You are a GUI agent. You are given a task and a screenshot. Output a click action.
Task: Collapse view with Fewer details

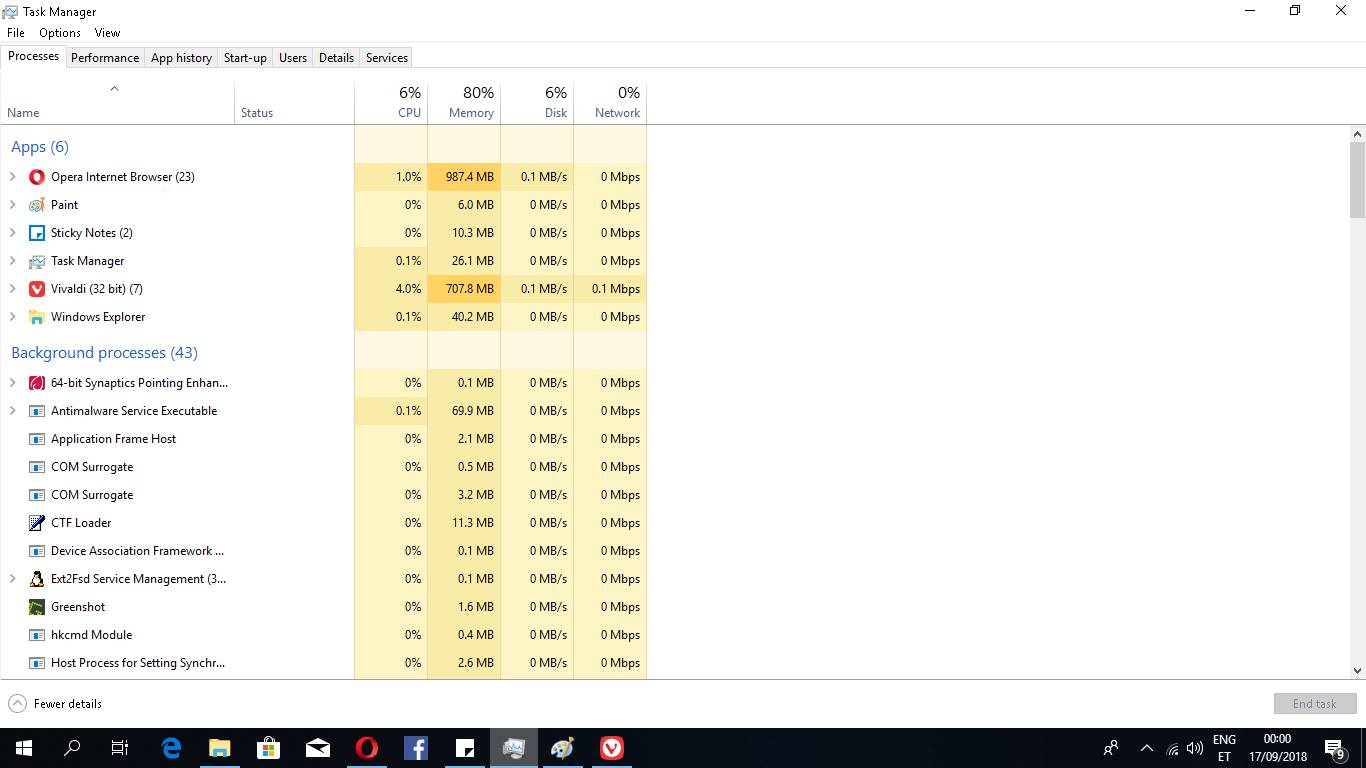pos(55,704)
